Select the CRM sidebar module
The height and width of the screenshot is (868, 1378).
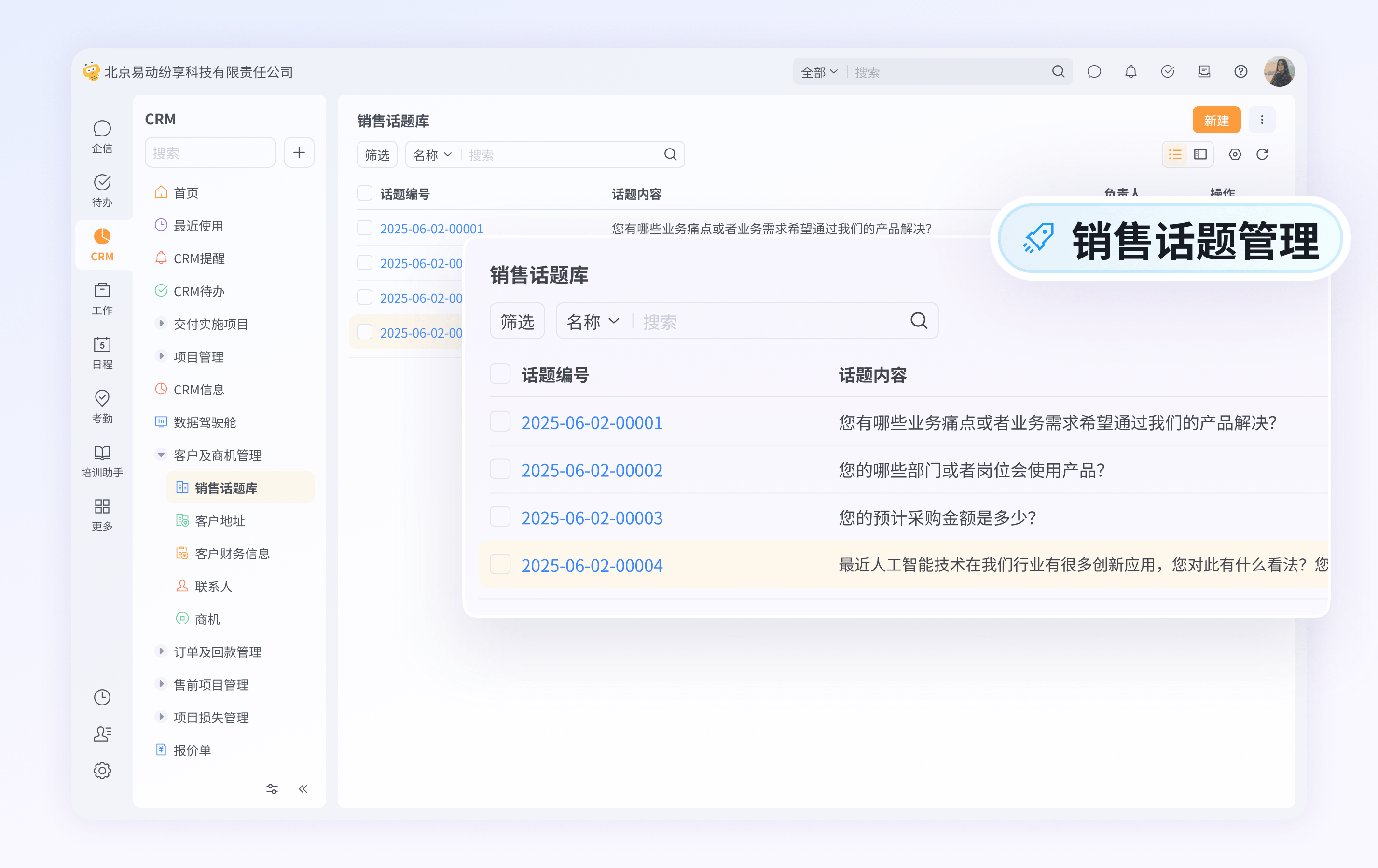[x=102, y=245]
